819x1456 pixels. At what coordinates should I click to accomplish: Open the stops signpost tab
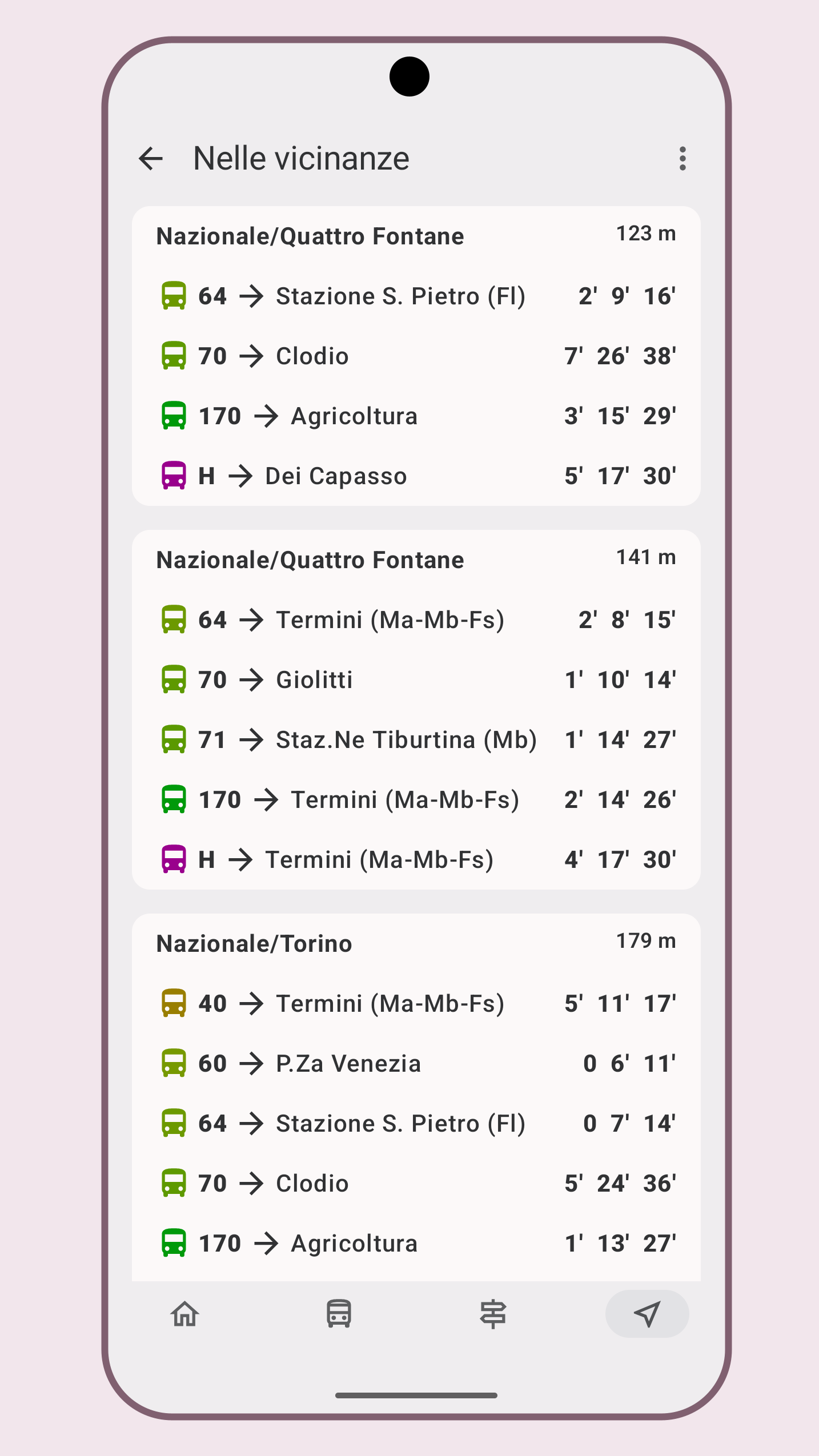493,1314
